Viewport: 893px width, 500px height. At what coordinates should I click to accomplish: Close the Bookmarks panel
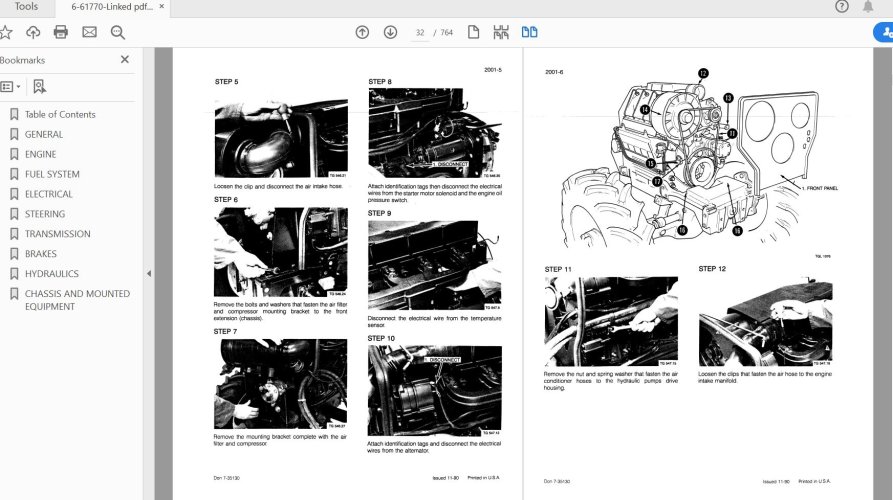[x=125, y=59]
